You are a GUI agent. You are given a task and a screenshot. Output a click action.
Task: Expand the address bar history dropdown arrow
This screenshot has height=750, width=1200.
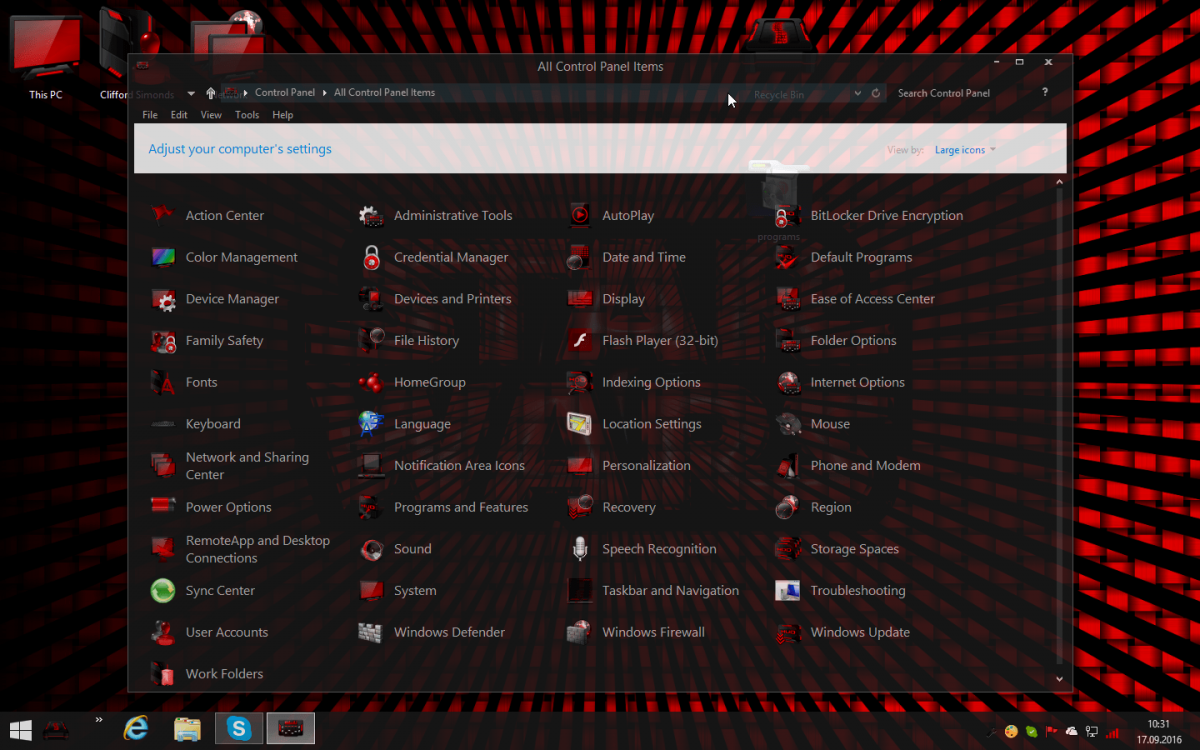pos(858,93)
